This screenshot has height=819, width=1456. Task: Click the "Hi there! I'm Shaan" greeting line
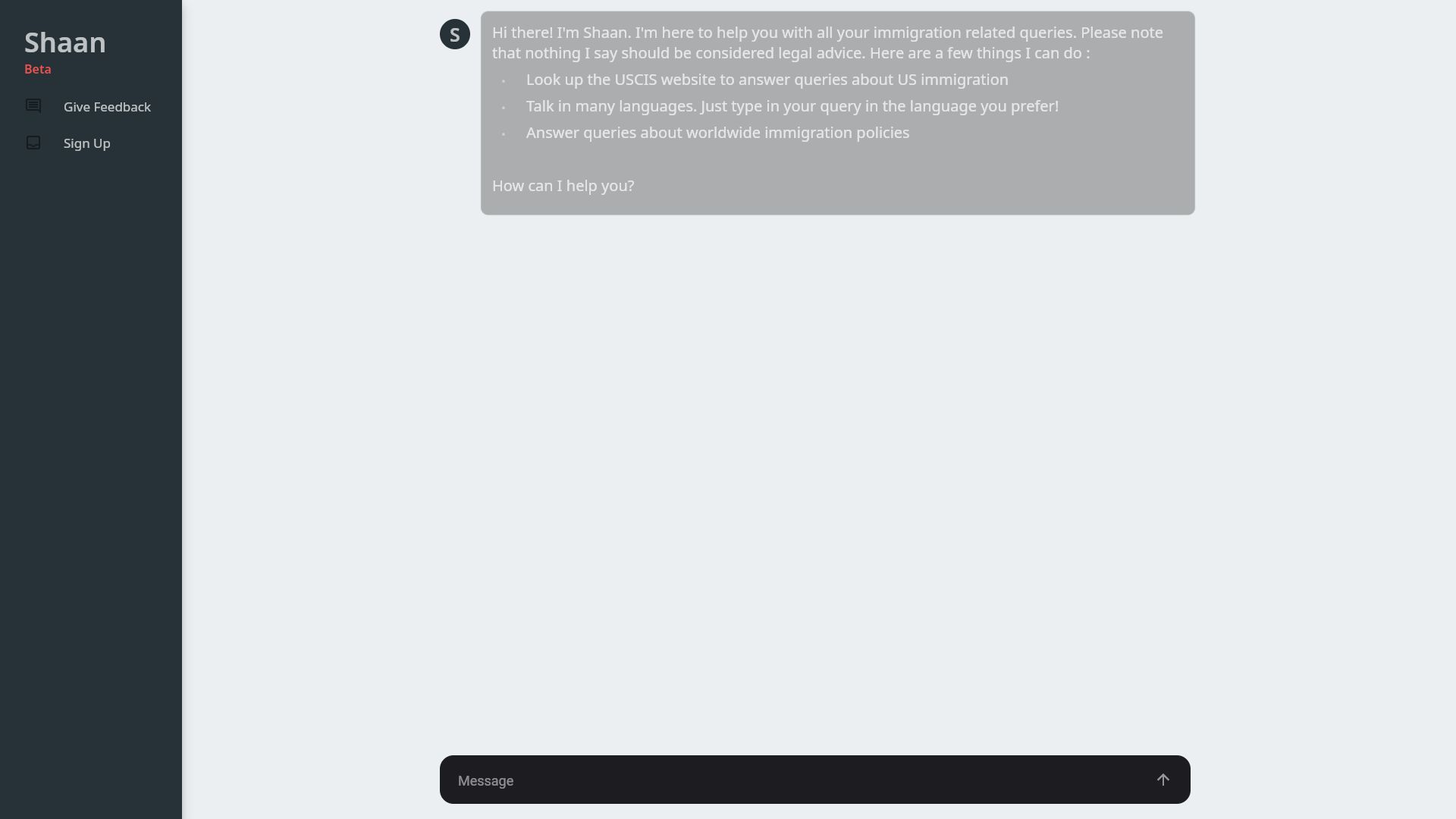point(827,33)
